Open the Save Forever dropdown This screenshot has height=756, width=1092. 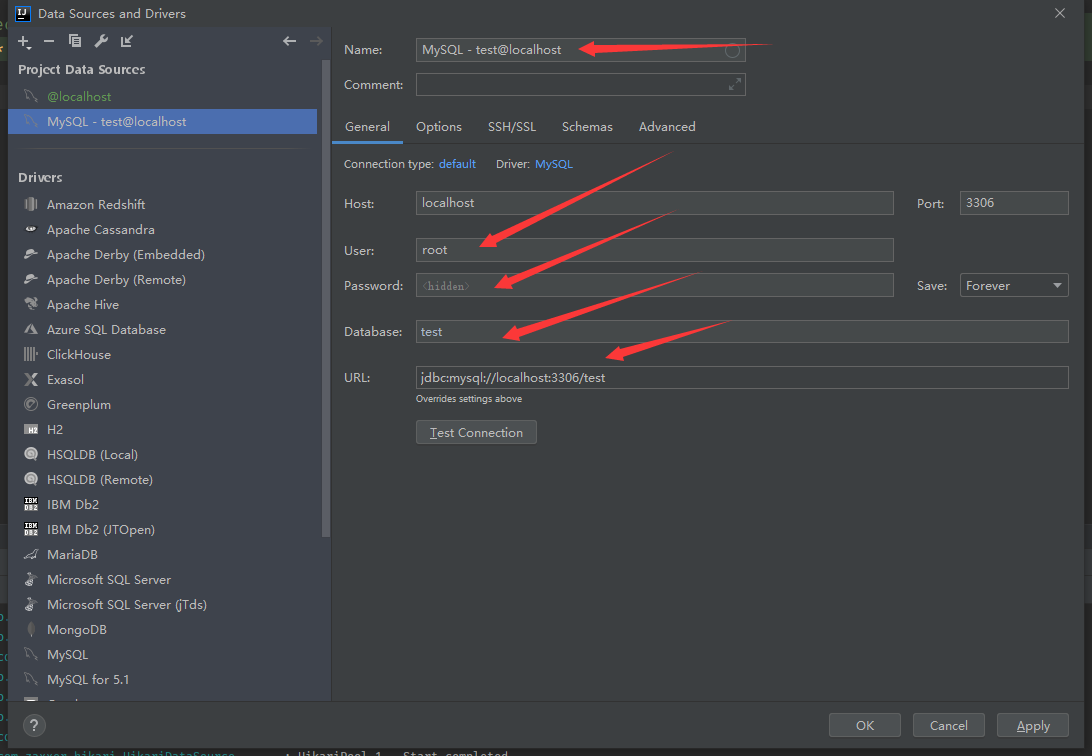[x=1014, y=285]
